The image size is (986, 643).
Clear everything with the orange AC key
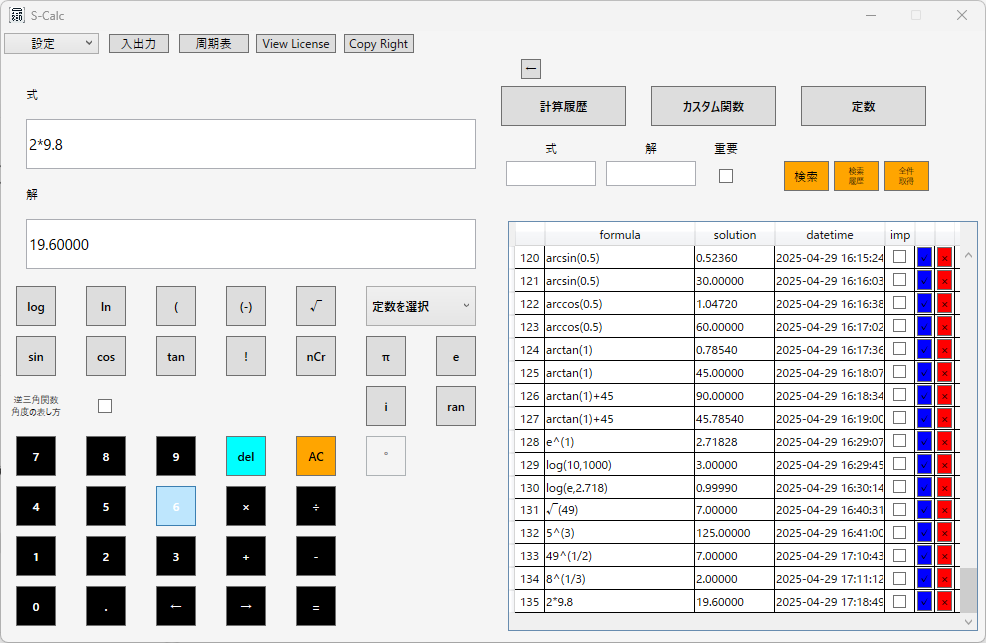click(316, 456)
